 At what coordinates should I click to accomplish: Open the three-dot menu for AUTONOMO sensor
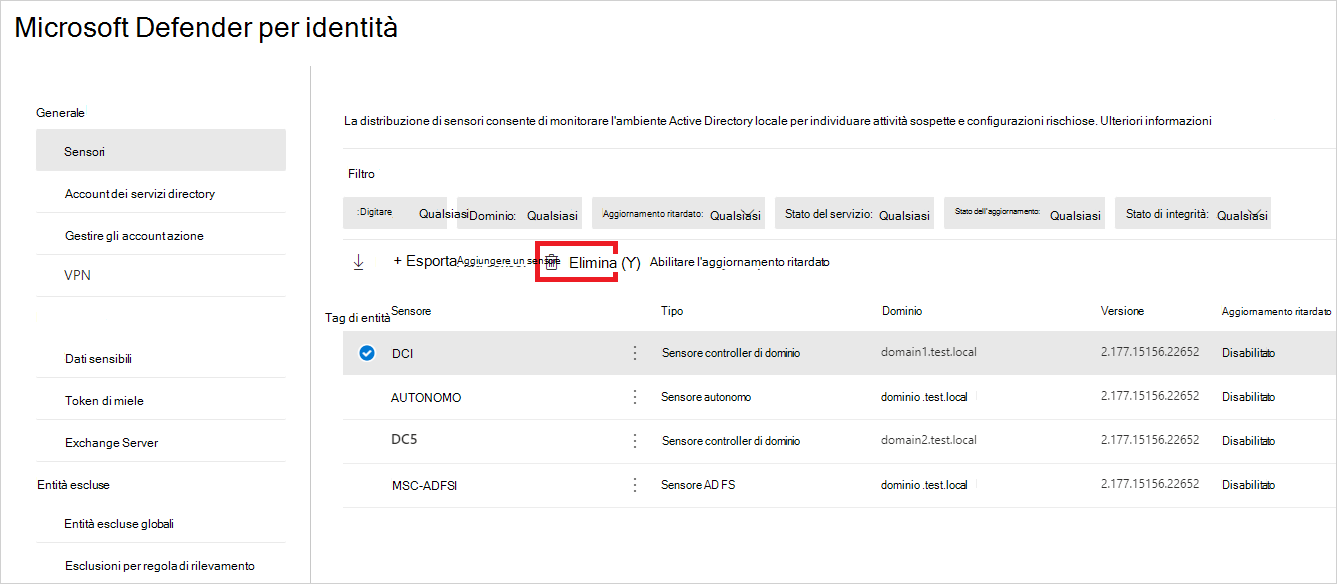(634, 397)
